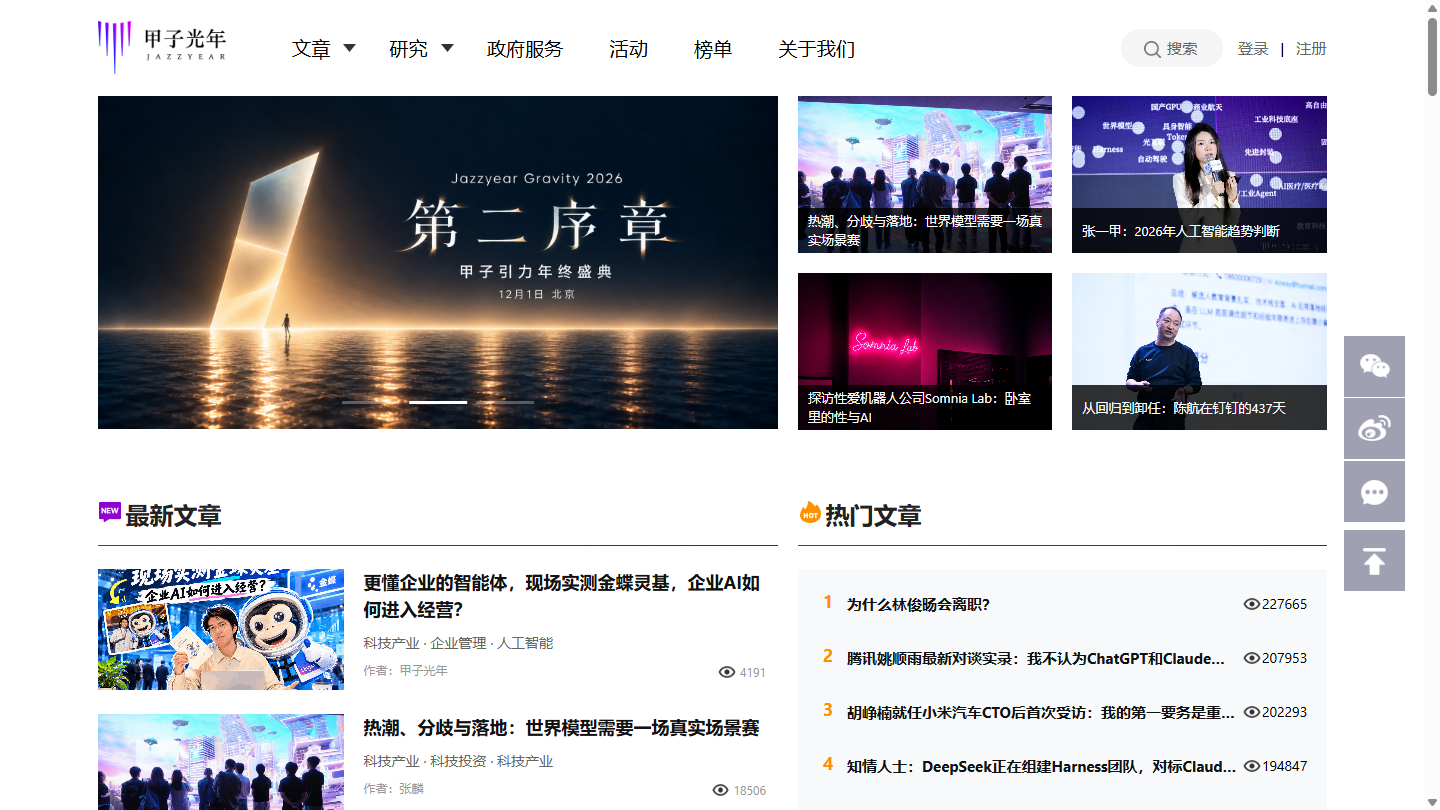Open hot article about DeepSeek Harness团队
Viewport: 1440px width, 810px height.
click(1041, 766)
